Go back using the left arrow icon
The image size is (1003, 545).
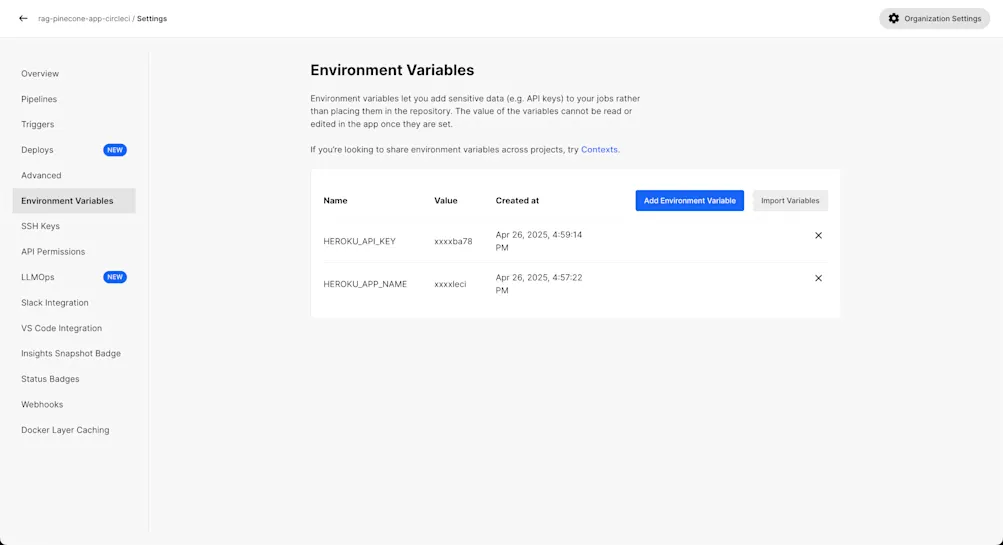(x=23, y=19)
